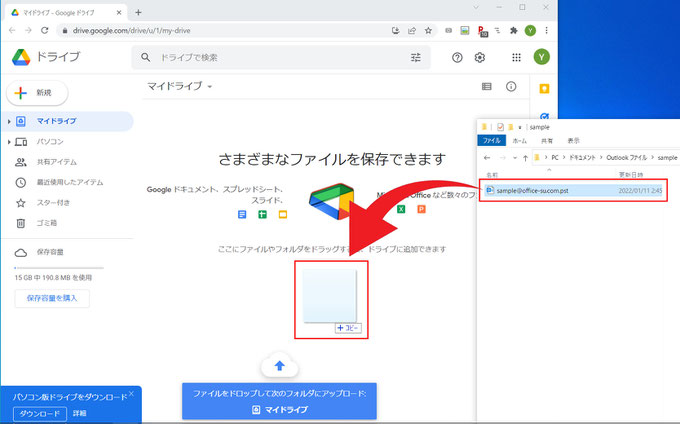Bookmark this page with the star

428,30
